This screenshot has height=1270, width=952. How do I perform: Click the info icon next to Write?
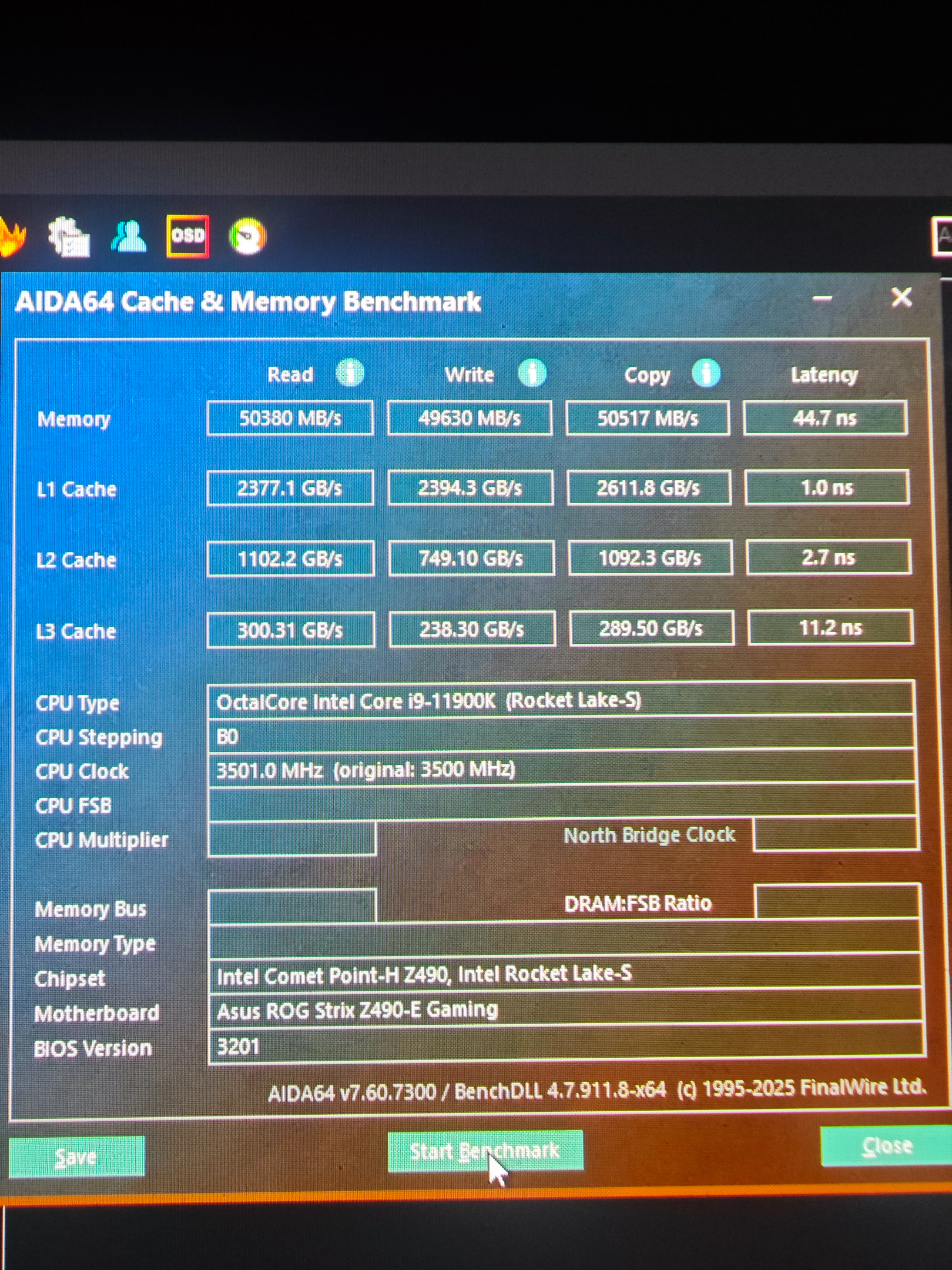click(x=532, y=373)
